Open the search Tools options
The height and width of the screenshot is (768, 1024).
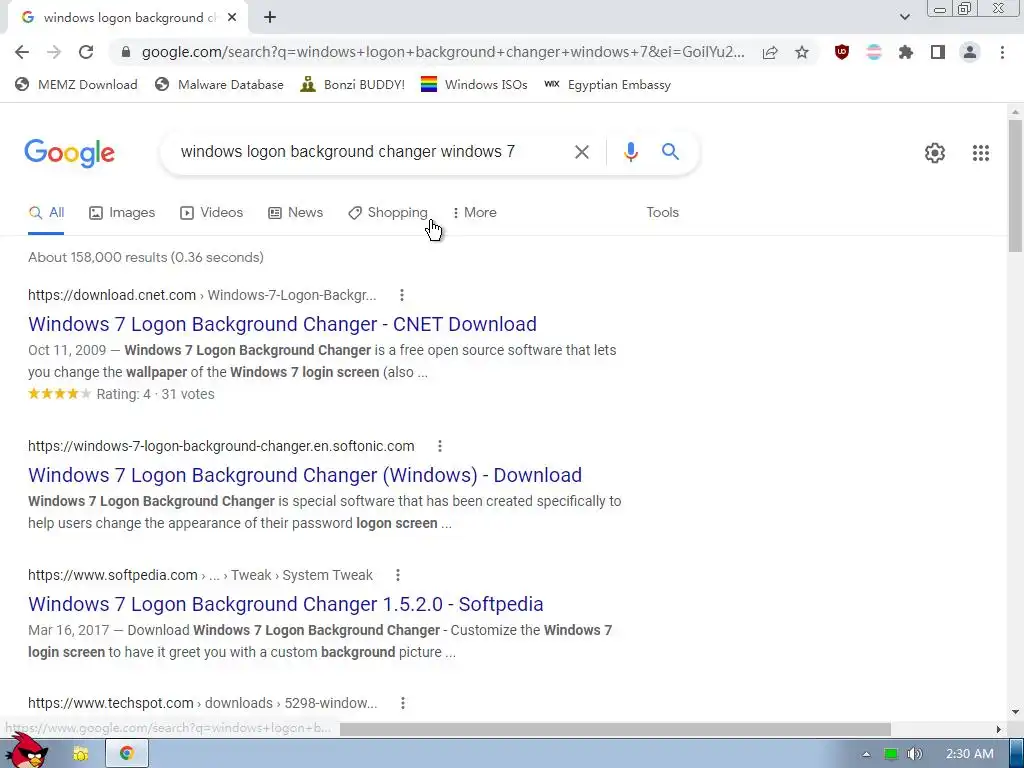click(662, 212)
